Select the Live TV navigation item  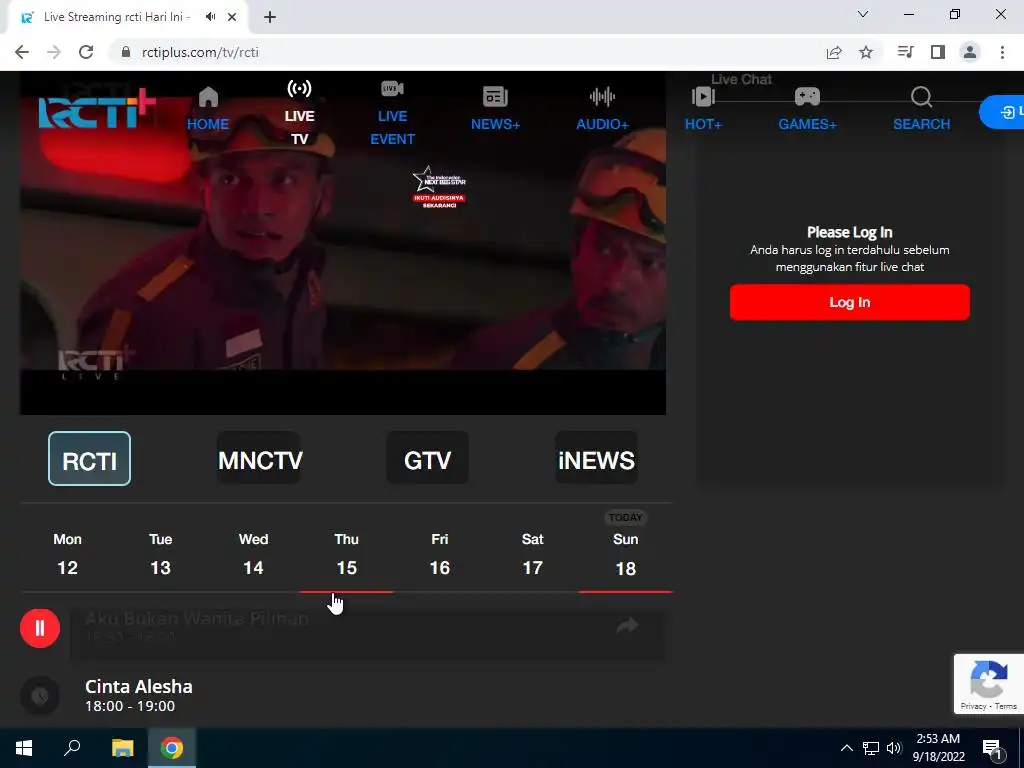coord(299,112)
